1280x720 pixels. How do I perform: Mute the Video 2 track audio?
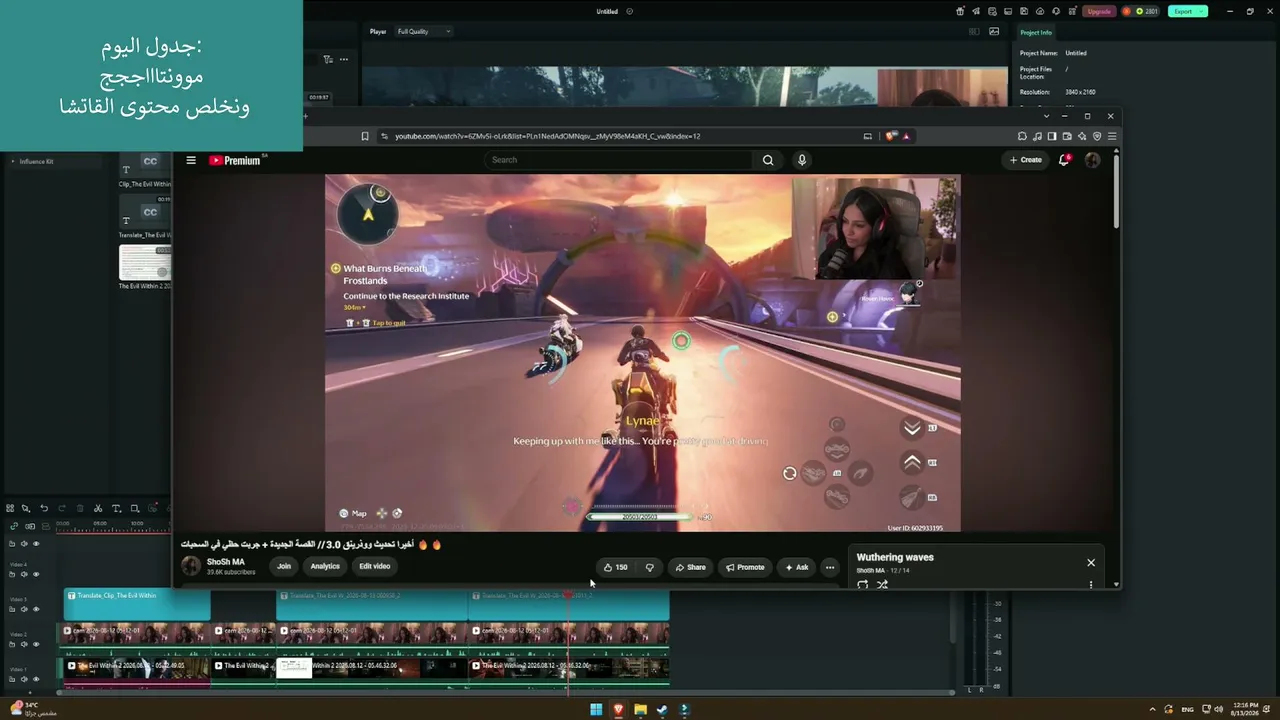pos(24,644)
